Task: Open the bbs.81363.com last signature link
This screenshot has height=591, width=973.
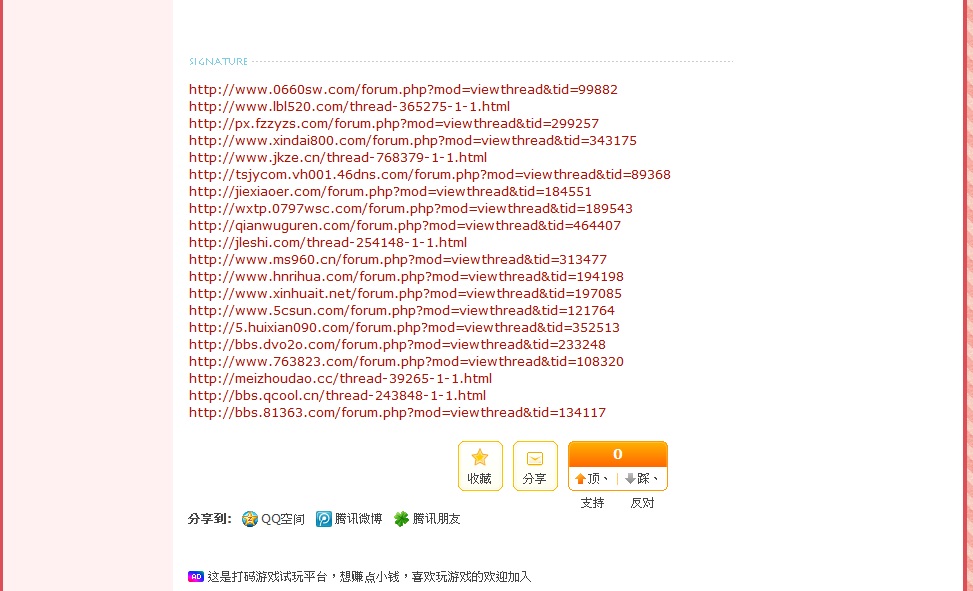Action: (397, 413)
